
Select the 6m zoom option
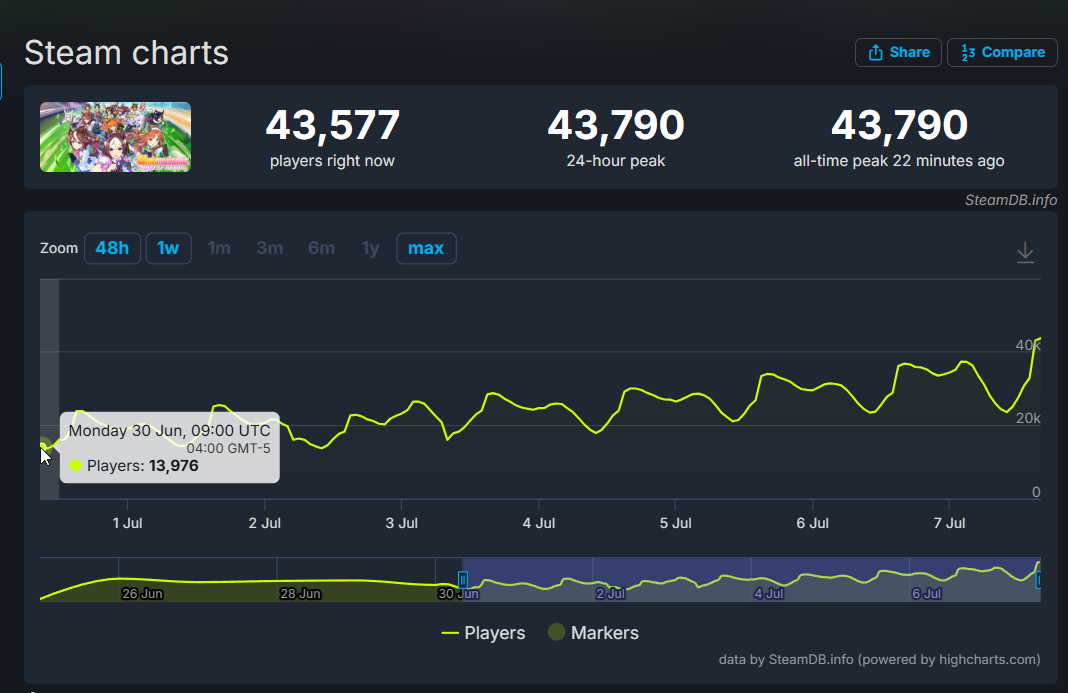(x=321, y=248)
